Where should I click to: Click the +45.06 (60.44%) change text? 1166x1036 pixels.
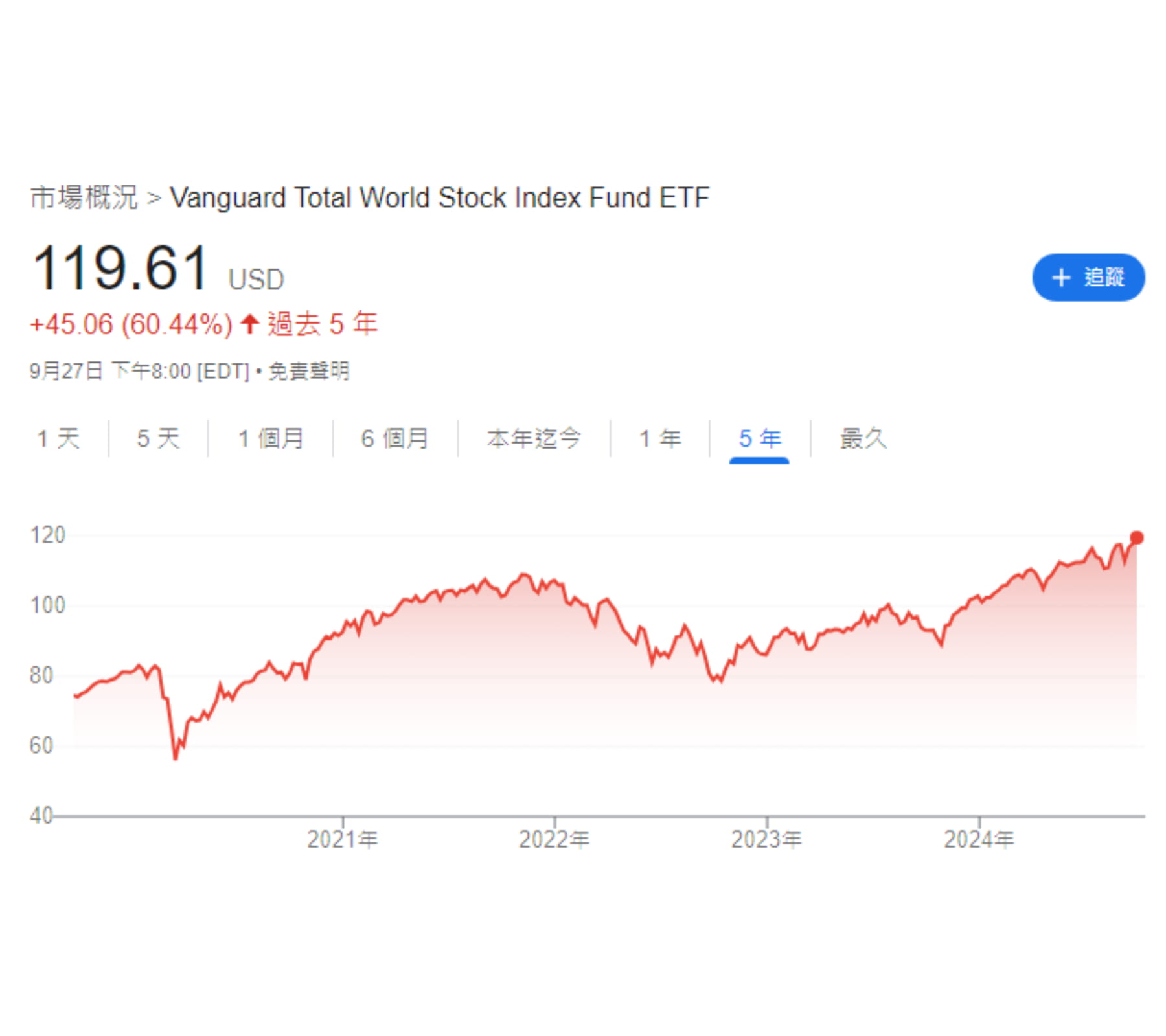point(130,325)
